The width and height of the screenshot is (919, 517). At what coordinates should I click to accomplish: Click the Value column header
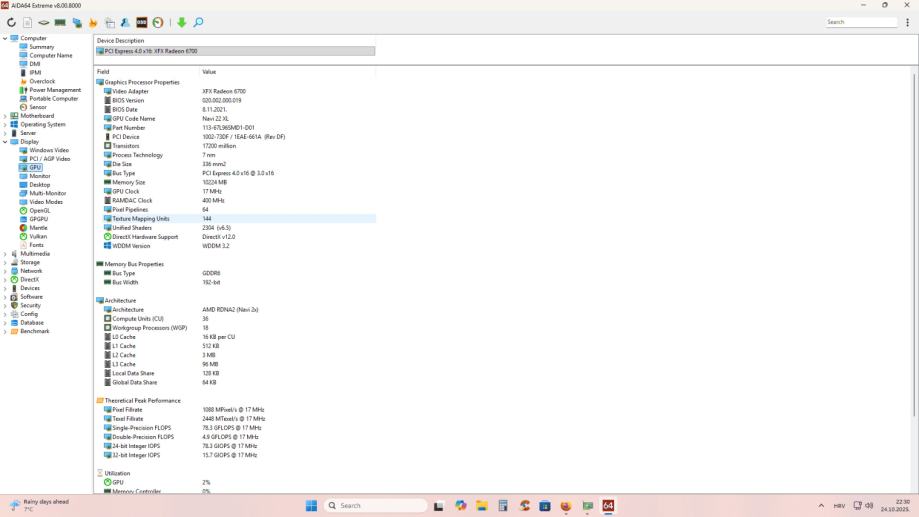209,72
